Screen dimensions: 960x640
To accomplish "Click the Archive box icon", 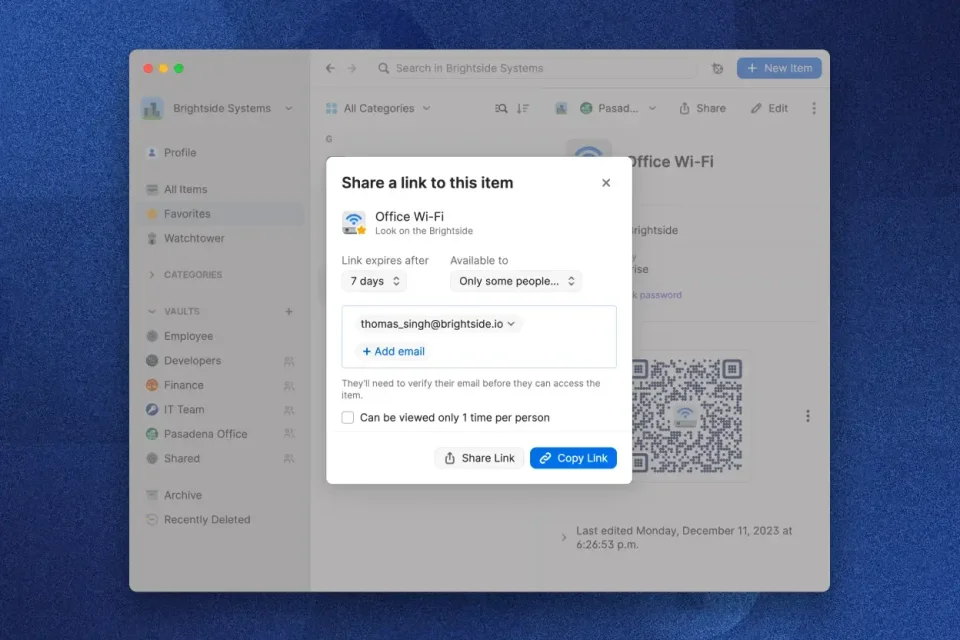I will pos(152,495).
